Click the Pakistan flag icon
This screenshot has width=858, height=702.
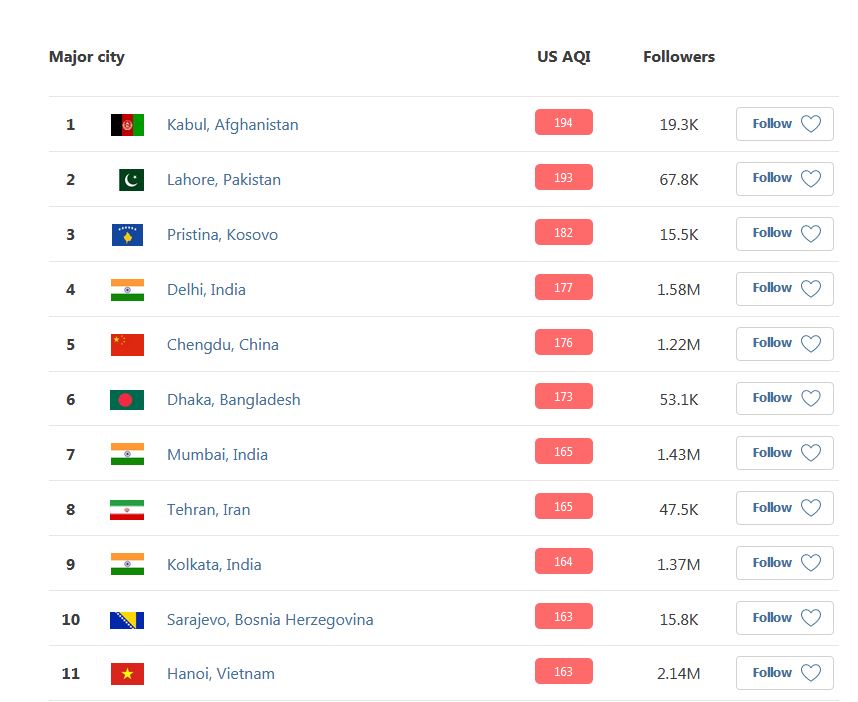click(x=131, y=180)
